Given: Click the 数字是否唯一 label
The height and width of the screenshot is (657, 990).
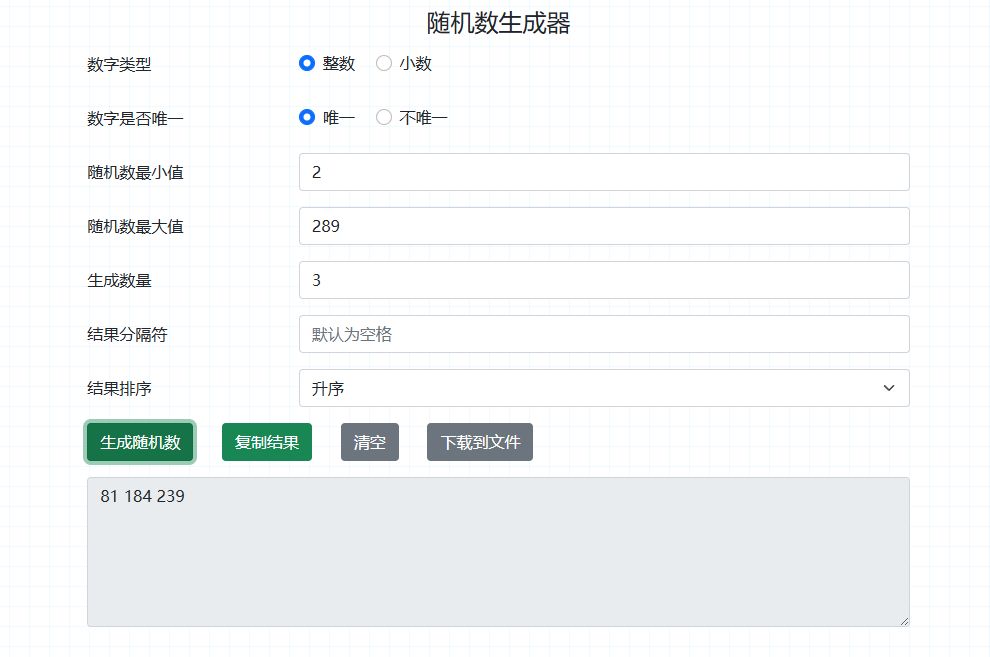Looking at the screenshot, I should (135, 119).
